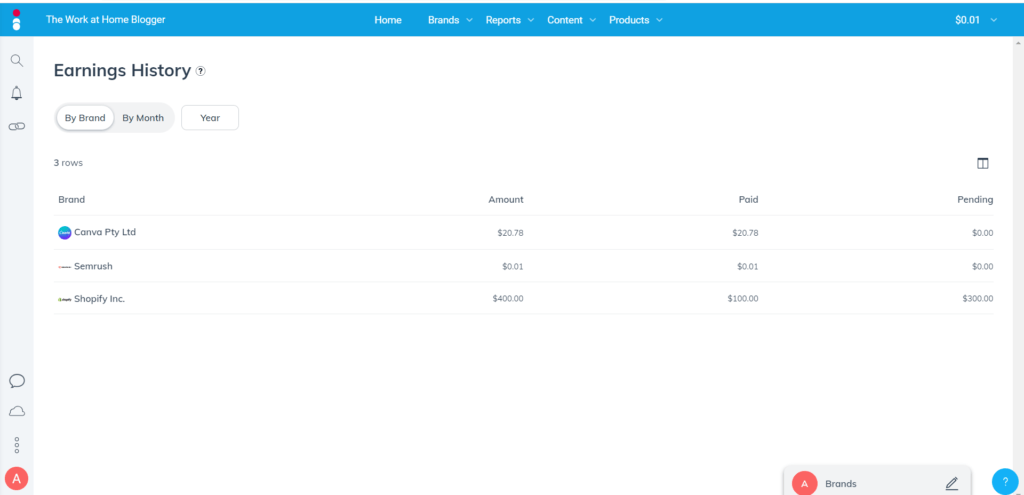Open the chat bubble icon
Viewport: 1024px width, 495px height.
[16, 381]
